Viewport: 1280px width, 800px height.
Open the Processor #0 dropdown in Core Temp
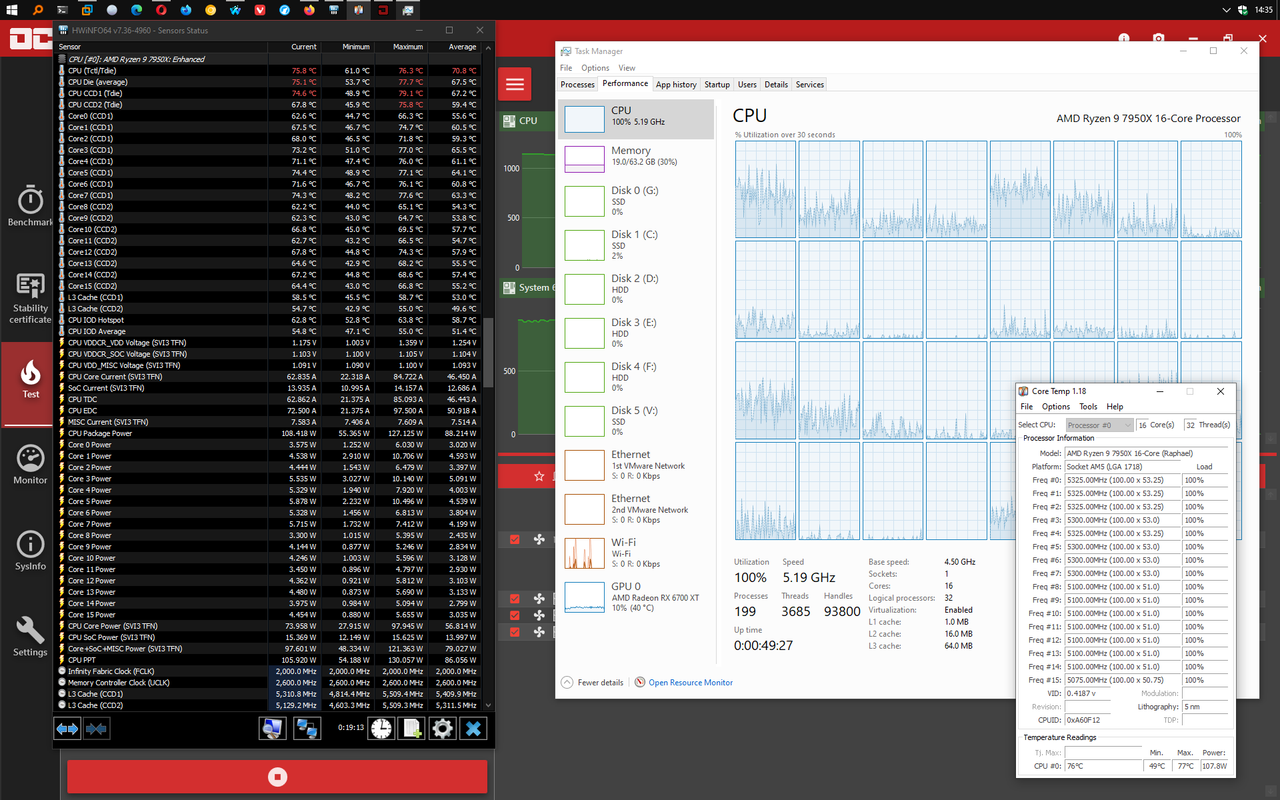[x=1100, y=424]
